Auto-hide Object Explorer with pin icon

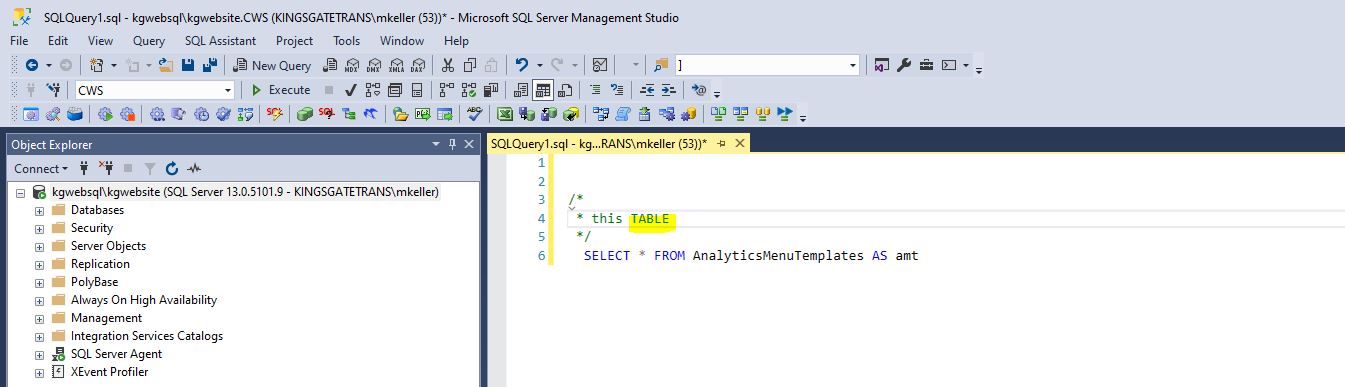452,145
